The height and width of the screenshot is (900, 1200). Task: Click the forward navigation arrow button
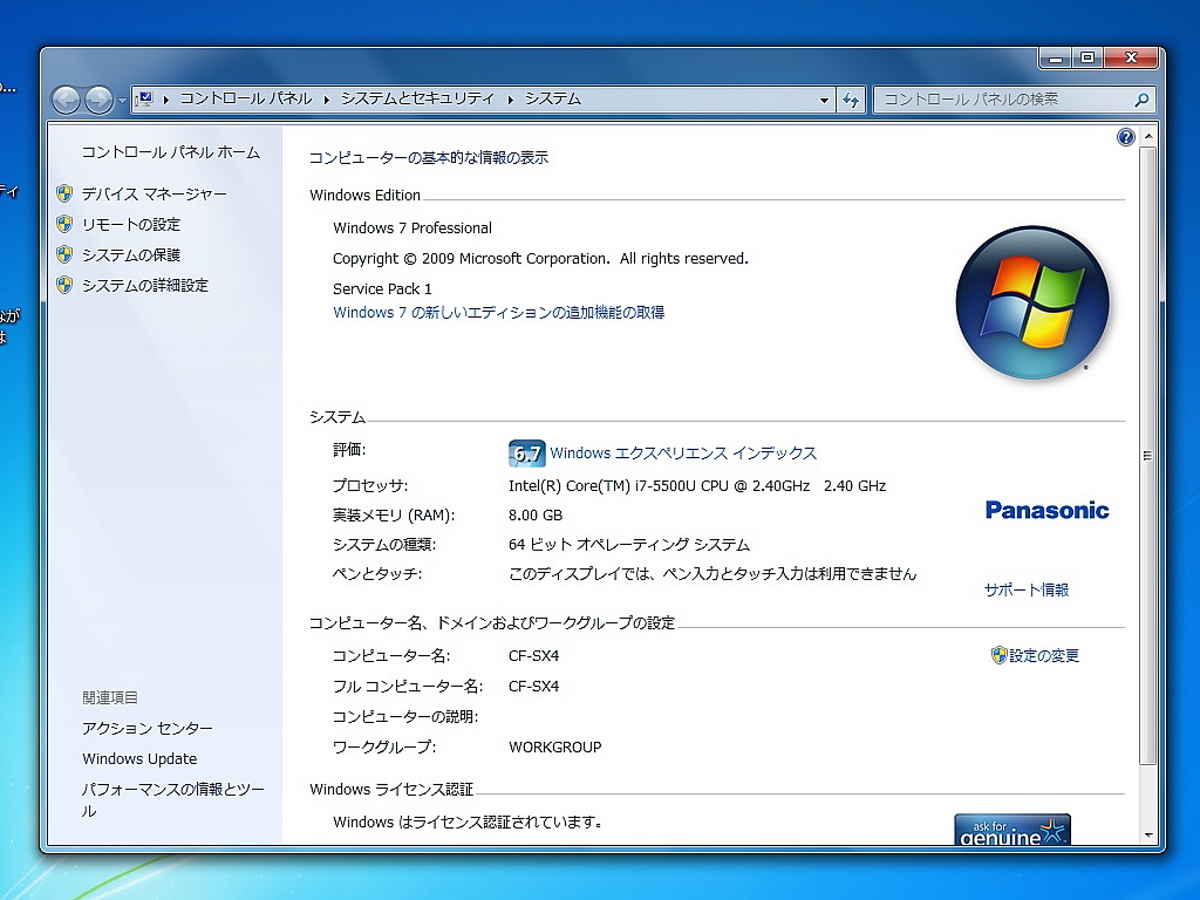point(98,99)
